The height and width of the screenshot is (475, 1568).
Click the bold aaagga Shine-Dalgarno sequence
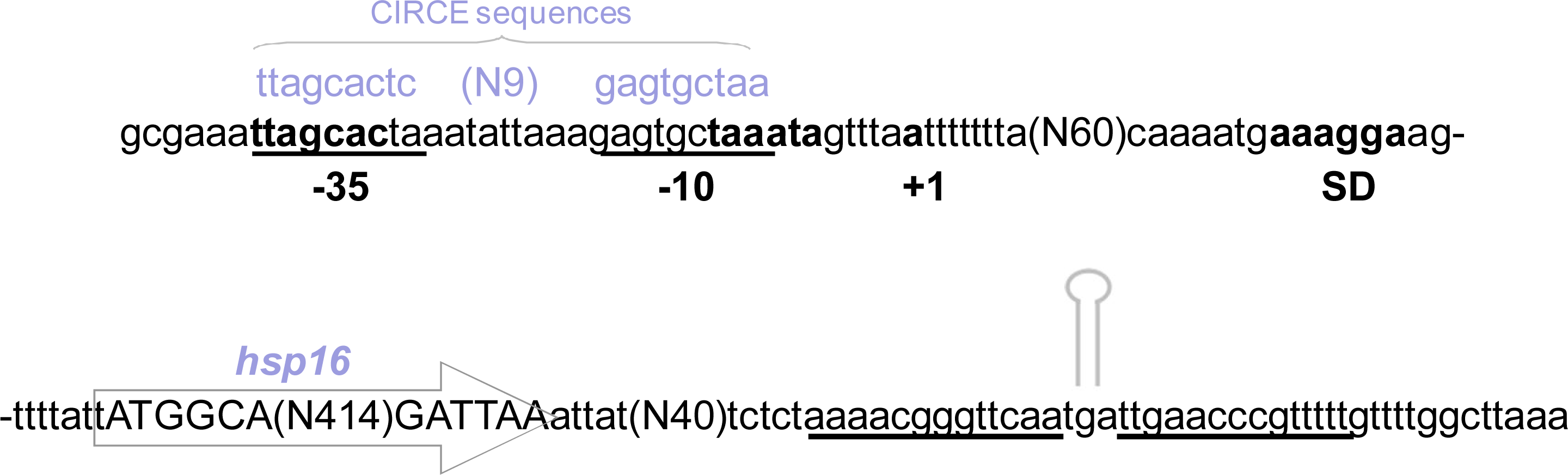[x=1338, y=134]
